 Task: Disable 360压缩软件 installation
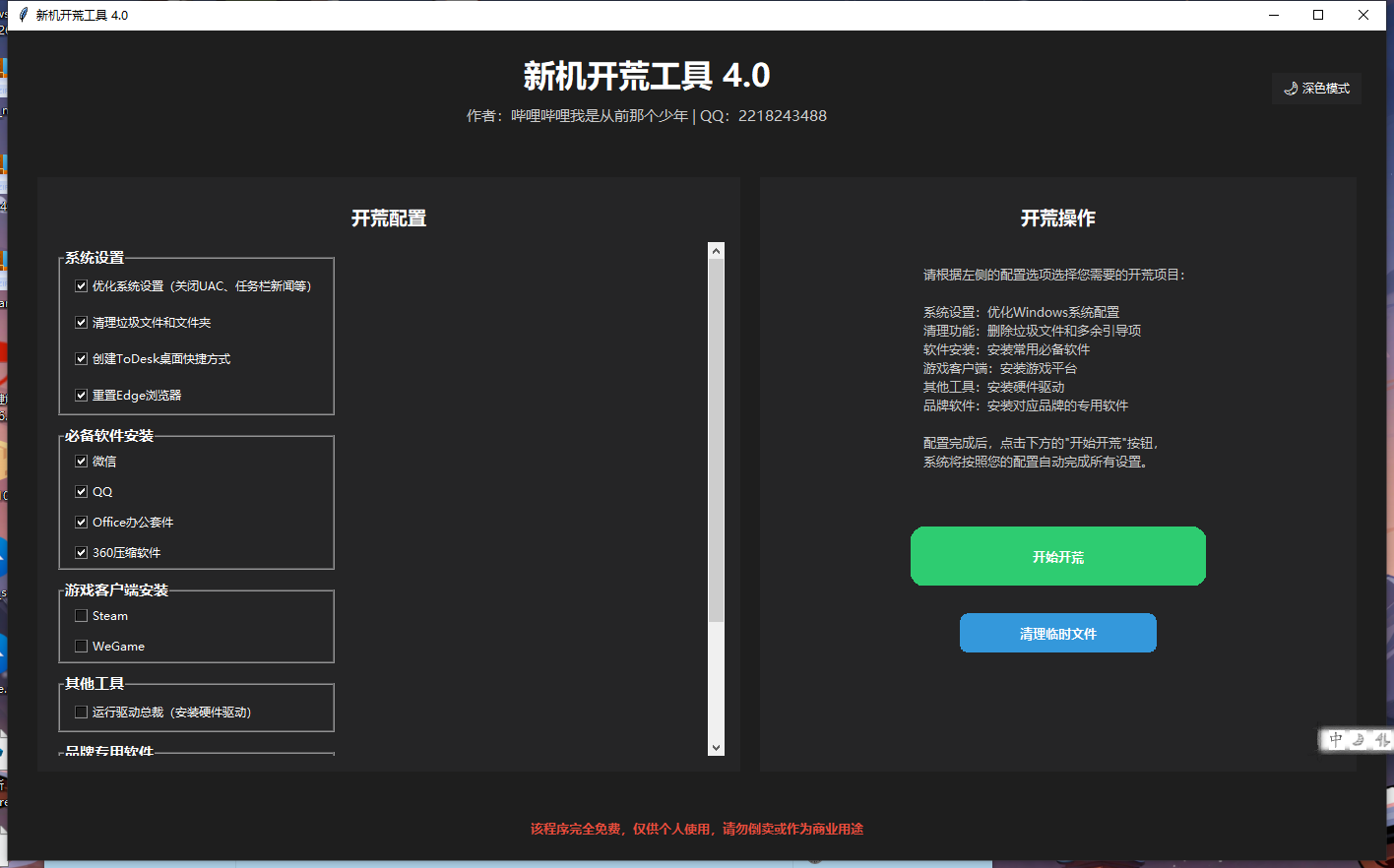(x=81, y=552)
